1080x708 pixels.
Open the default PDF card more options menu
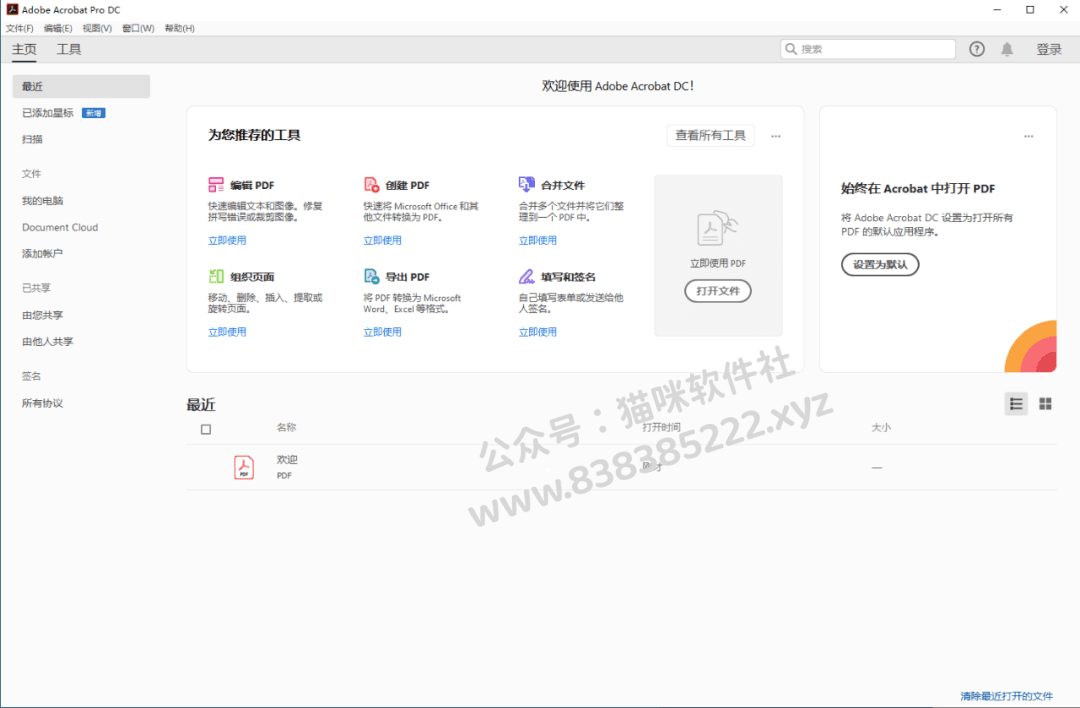point(1028,136)
